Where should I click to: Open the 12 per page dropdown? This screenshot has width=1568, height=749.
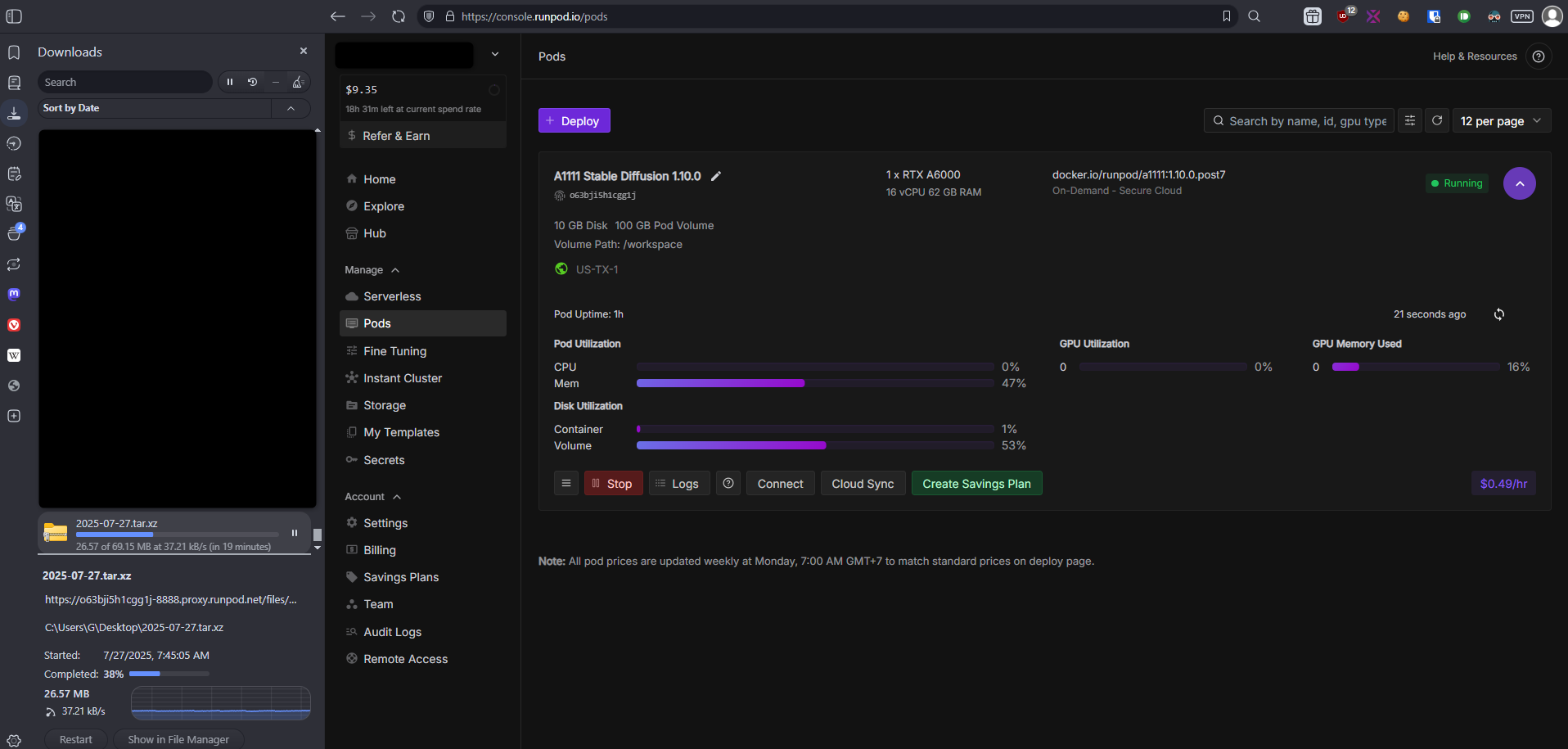[x=1501, y=121]
